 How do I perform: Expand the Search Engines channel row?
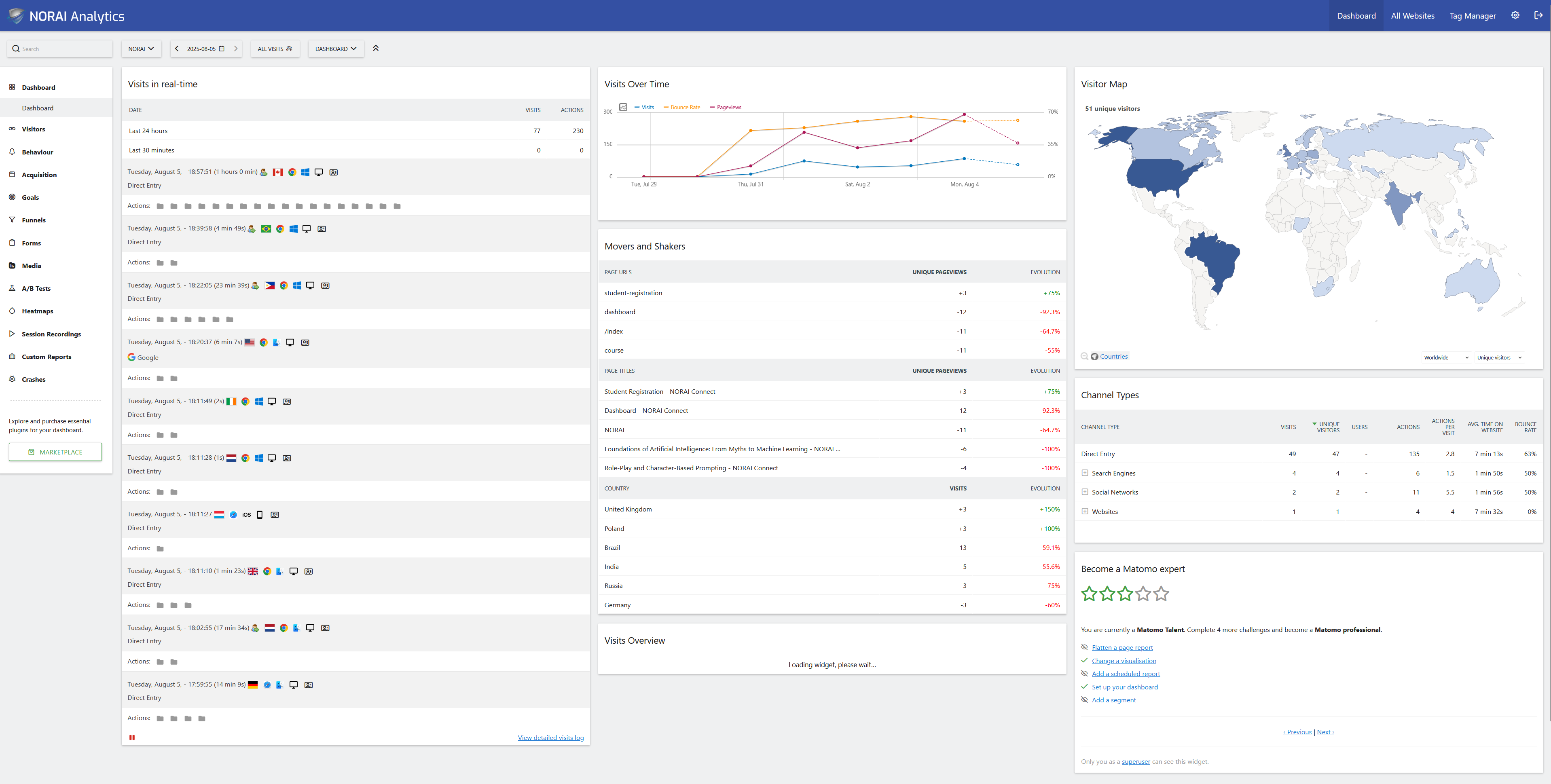[1085, 473]
